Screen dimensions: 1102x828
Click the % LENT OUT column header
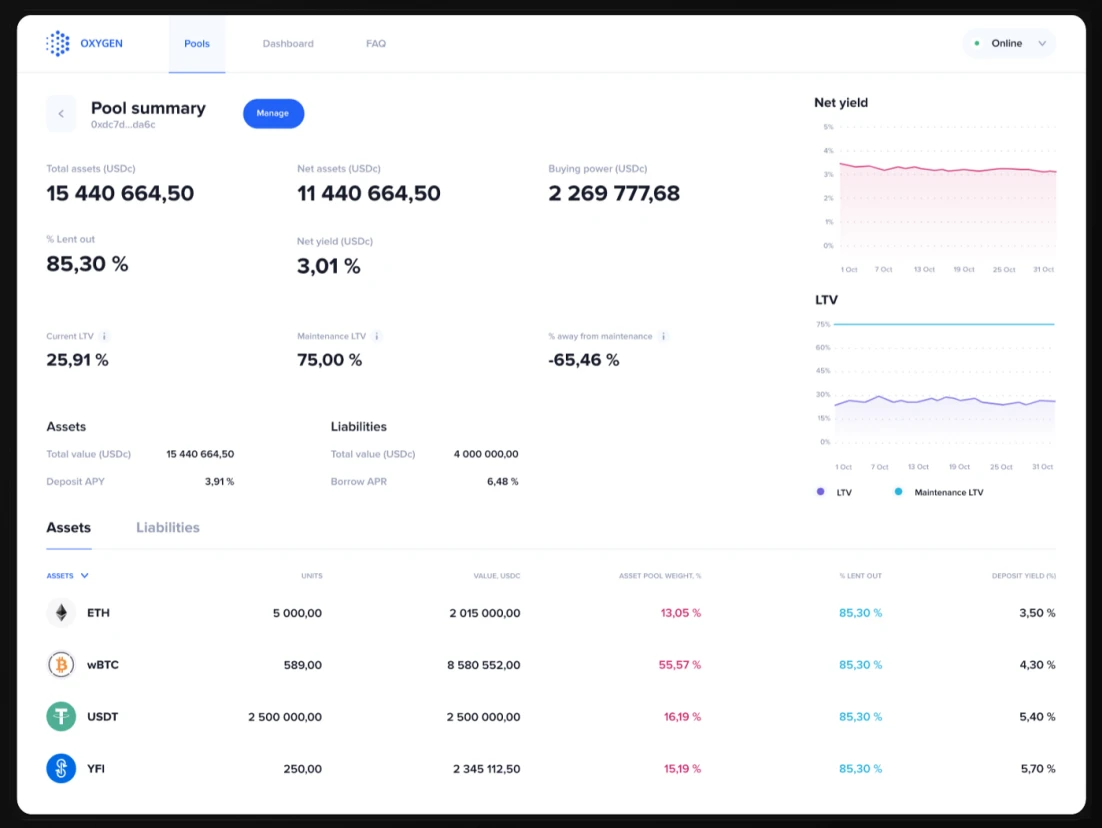click(860, 576)
